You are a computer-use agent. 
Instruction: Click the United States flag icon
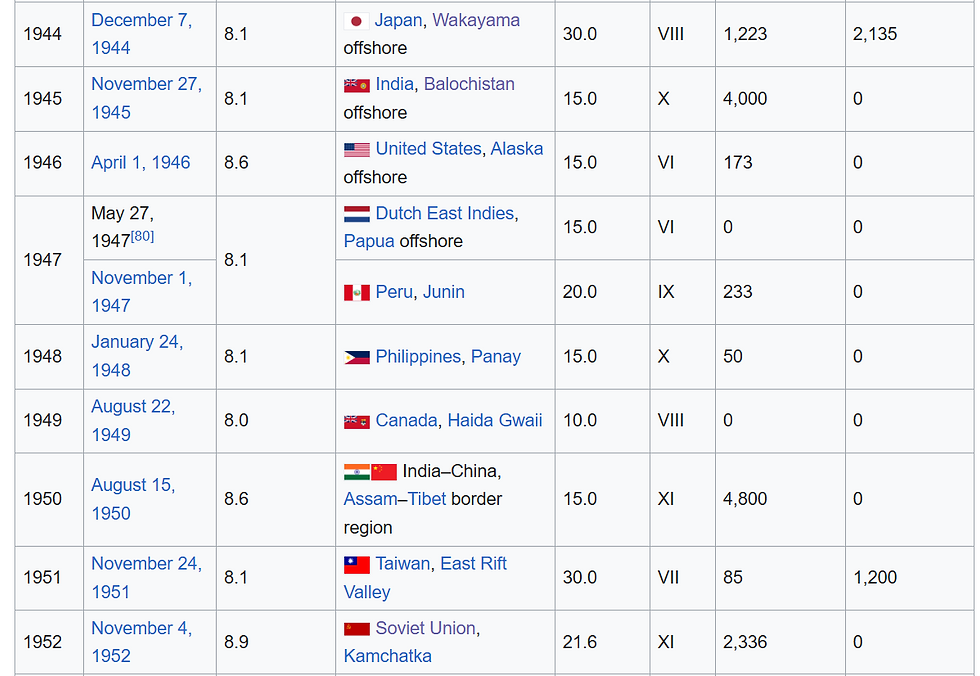click(x=356, y=150)
